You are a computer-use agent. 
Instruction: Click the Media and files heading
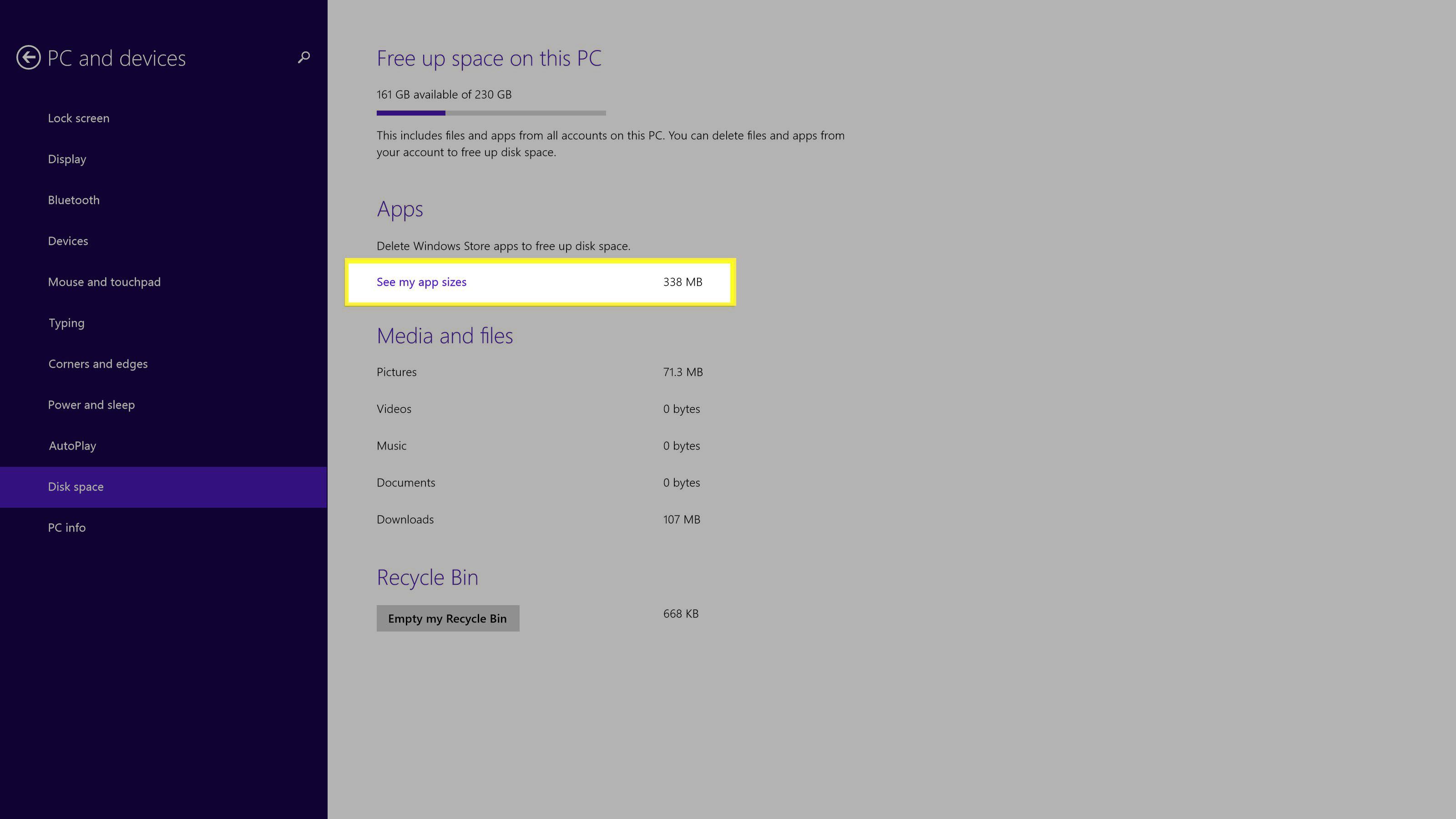coord(445,336)
